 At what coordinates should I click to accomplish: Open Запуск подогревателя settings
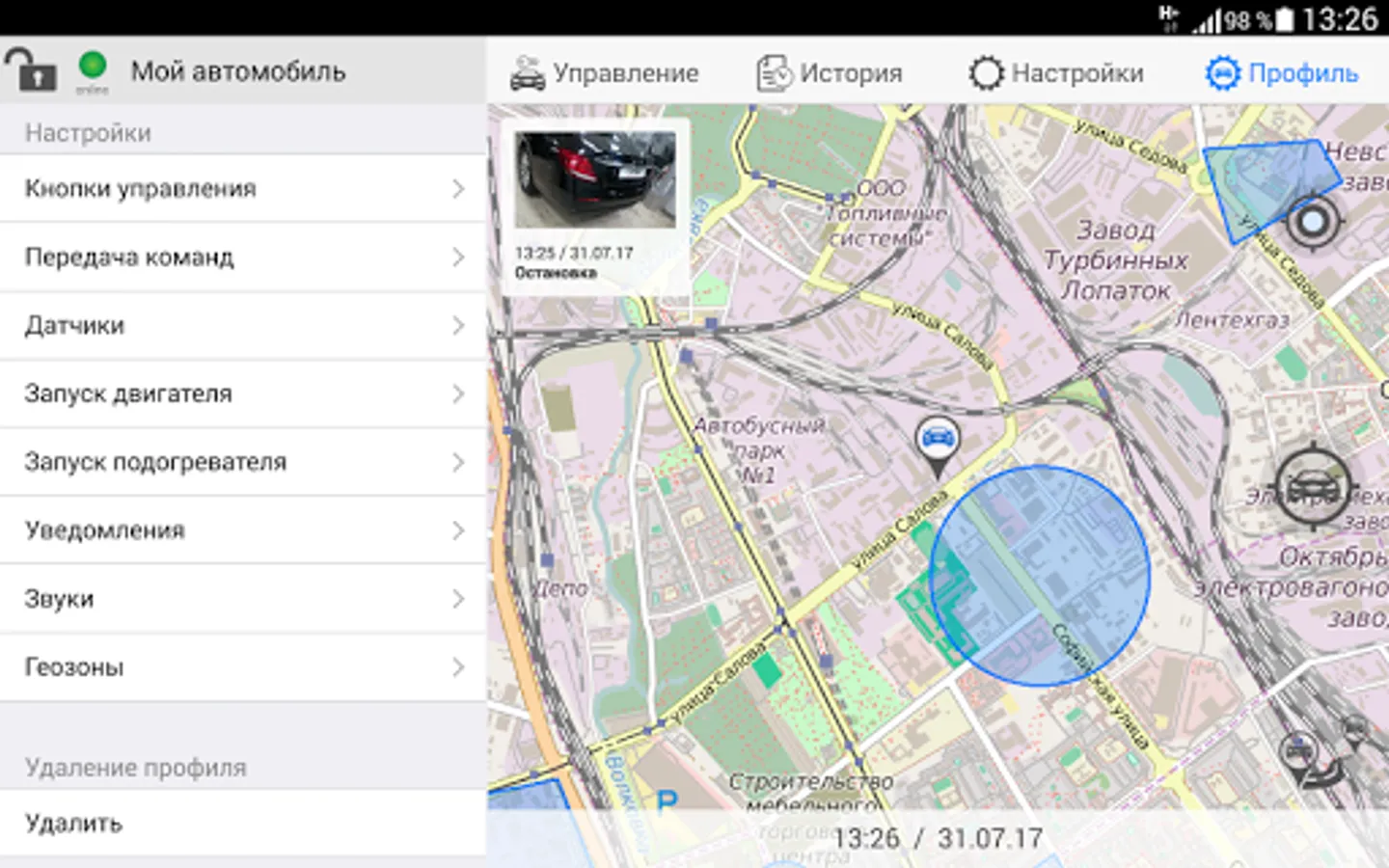[x=242, y=462]
